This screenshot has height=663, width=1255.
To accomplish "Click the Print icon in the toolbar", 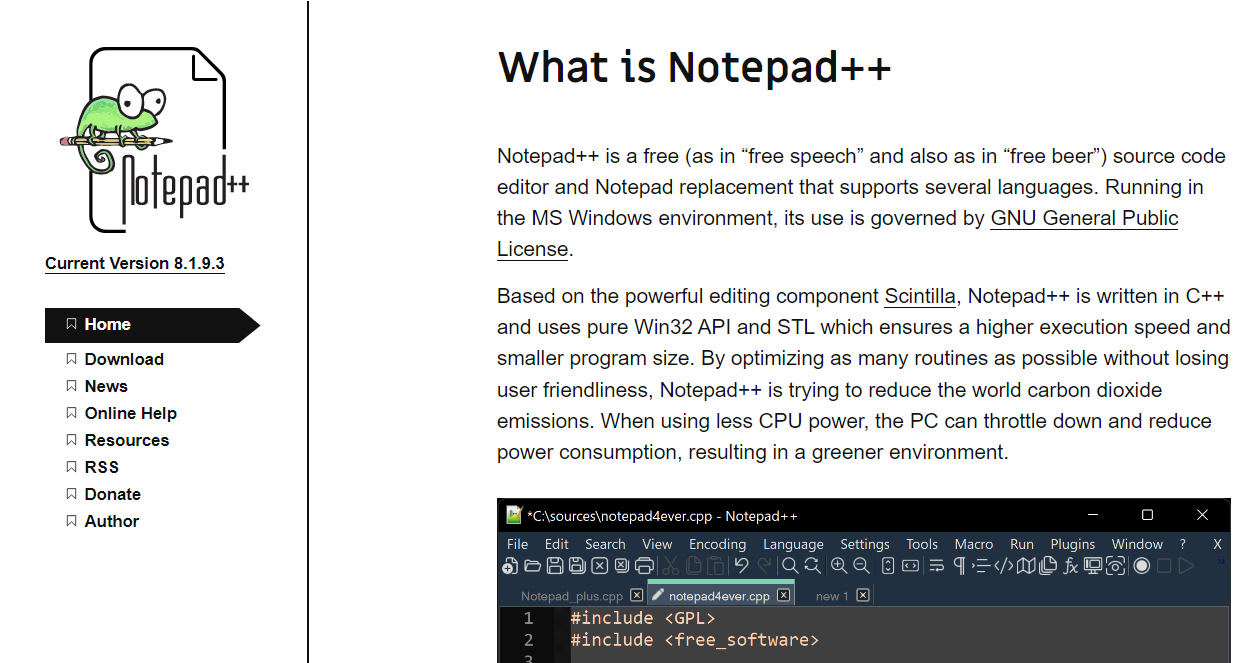I will tap(645, 566).
